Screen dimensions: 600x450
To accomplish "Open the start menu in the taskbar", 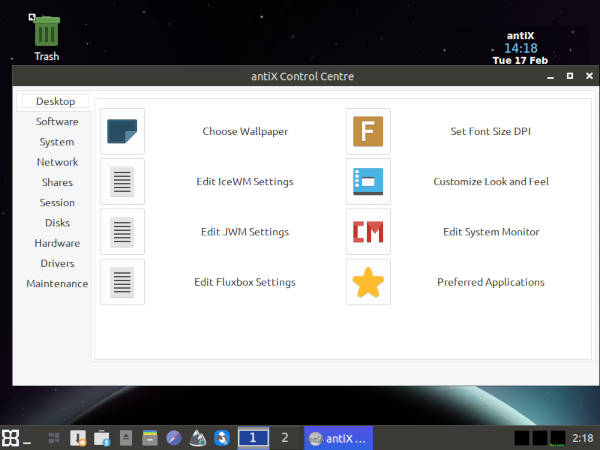I will pyautogui.click(x=11, y=438).
